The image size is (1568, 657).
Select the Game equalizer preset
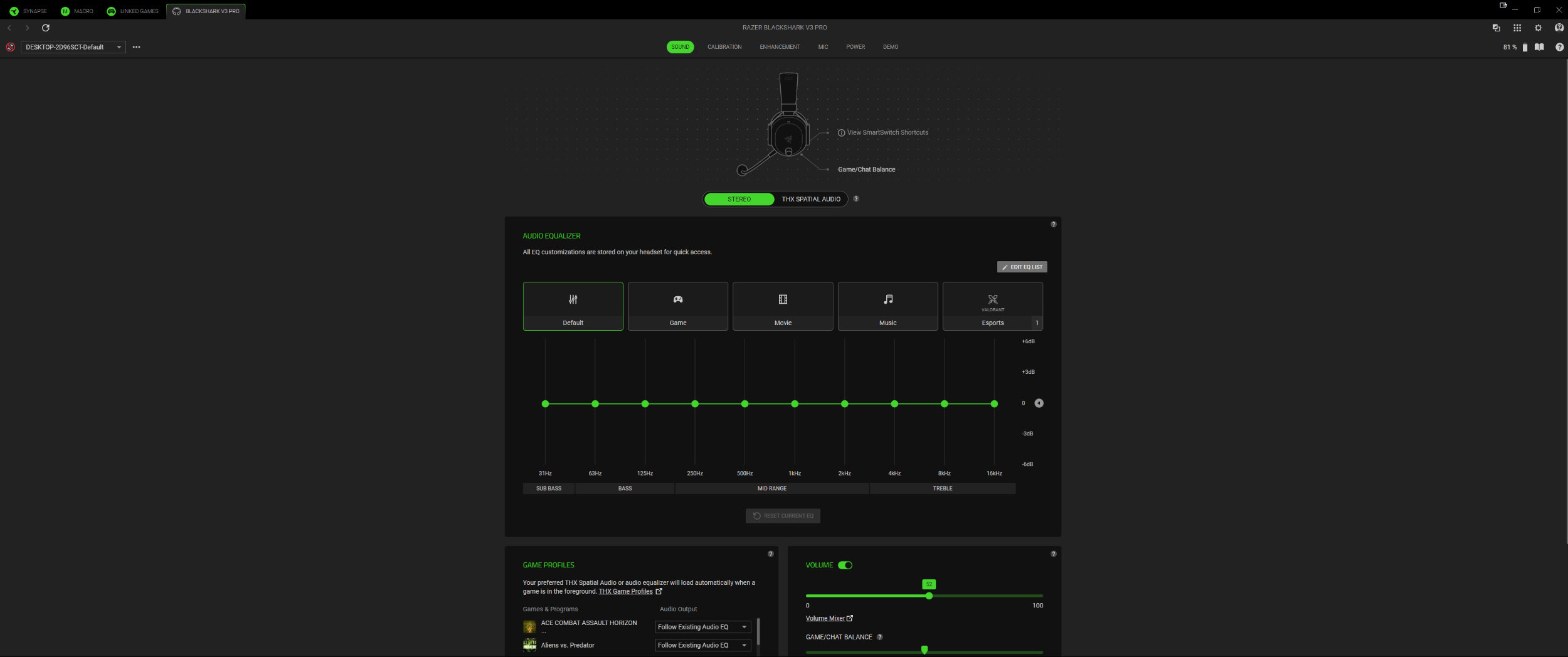(678, 306)
